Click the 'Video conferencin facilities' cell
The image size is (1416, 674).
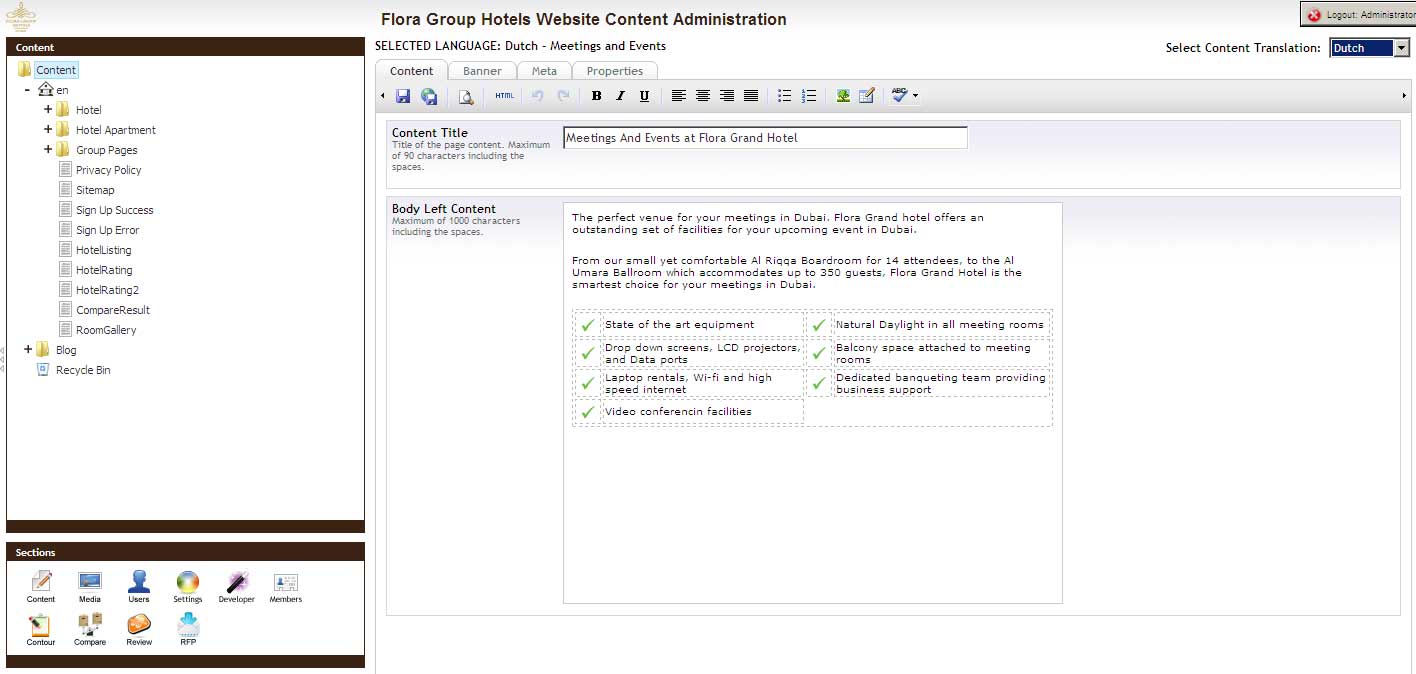[x=703, y=411]
